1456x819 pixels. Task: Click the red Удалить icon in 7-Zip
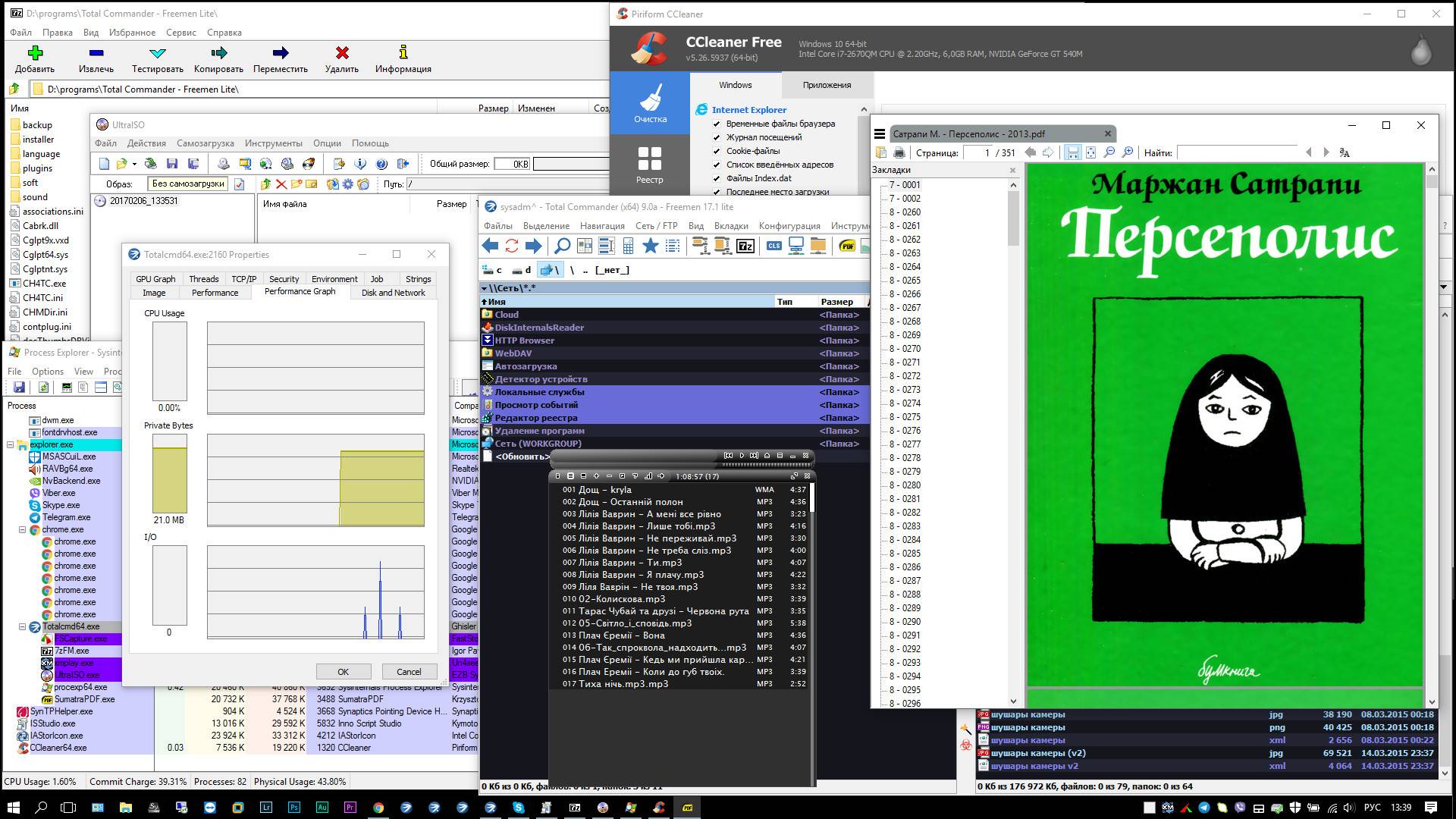pyautogui.click(x=342, y=53)
